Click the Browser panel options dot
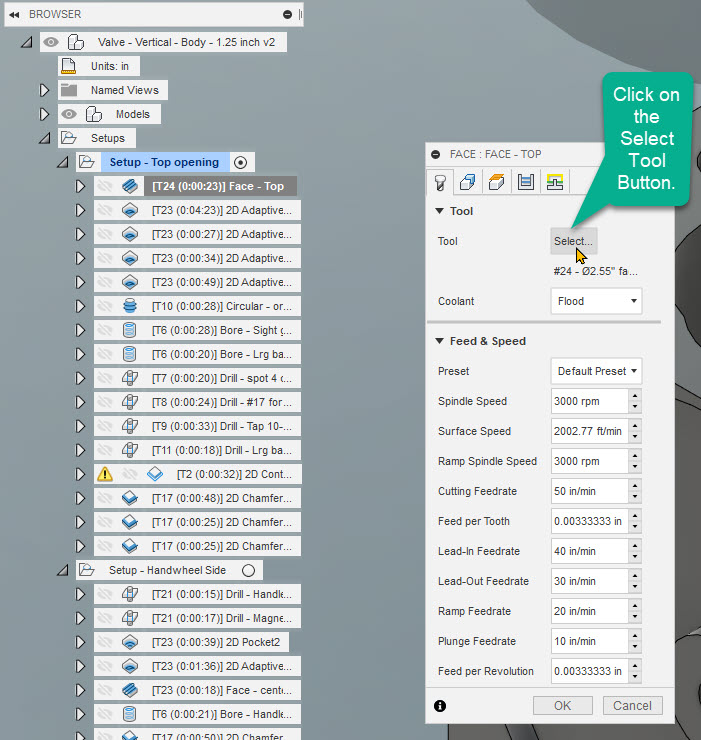The image size is (701, 740). [287, 15]
